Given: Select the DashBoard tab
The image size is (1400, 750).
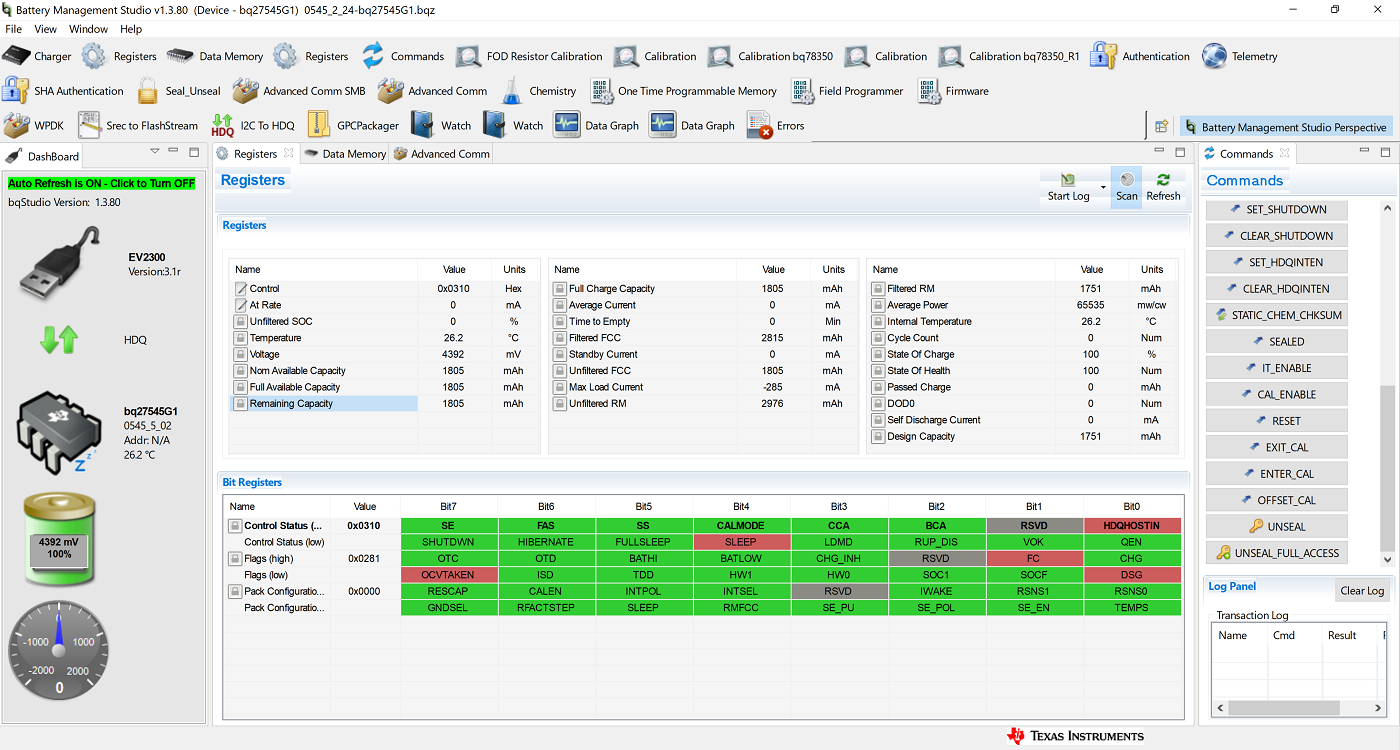Looking at the screenshot, I should coord(43,156).
